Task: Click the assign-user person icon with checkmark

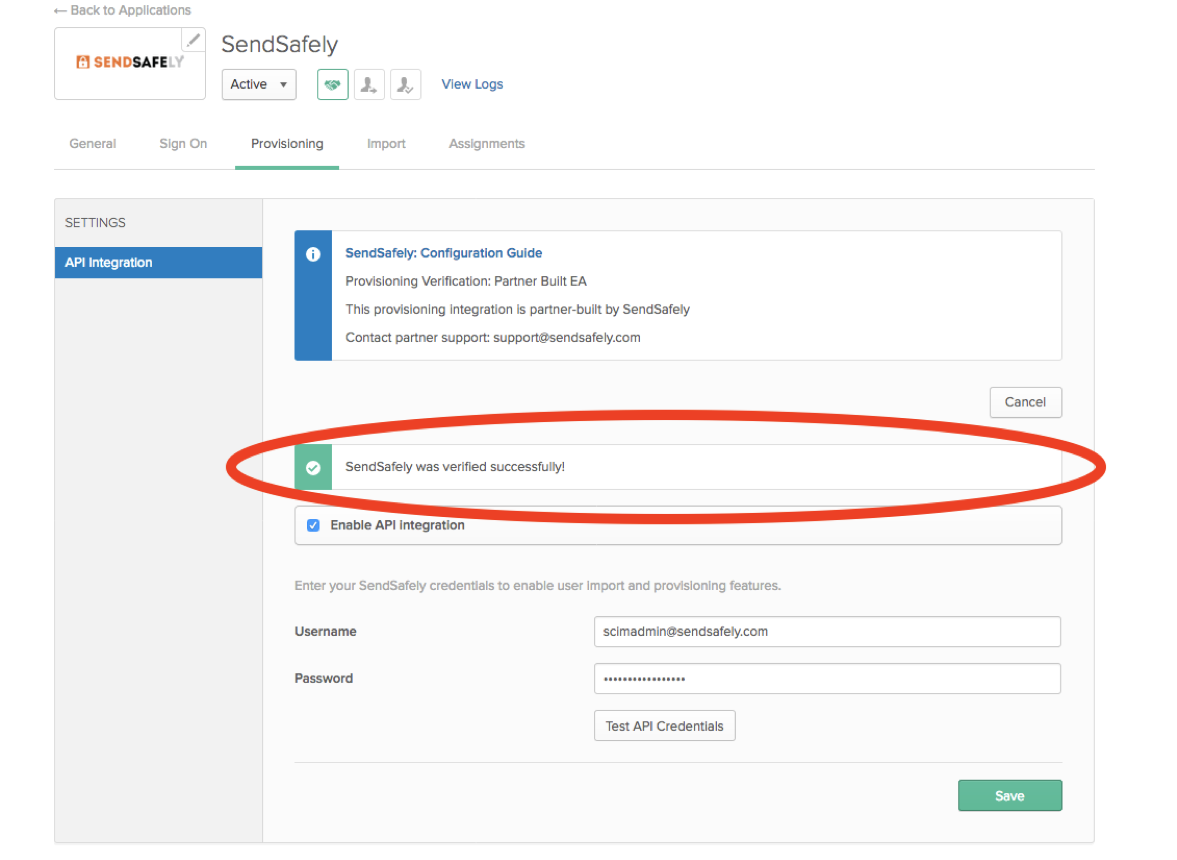Action: coord(405,84)
